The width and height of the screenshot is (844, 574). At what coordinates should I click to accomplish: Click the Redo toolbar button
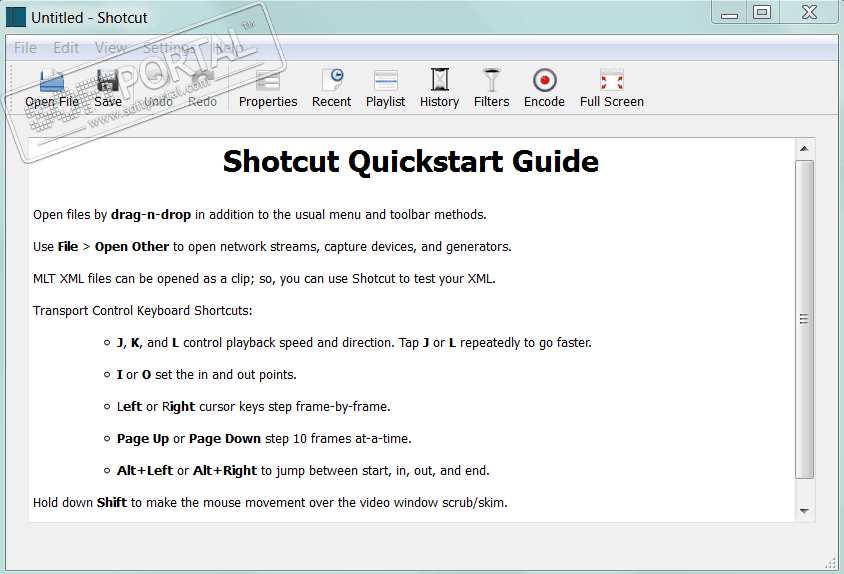coord(202,89)
